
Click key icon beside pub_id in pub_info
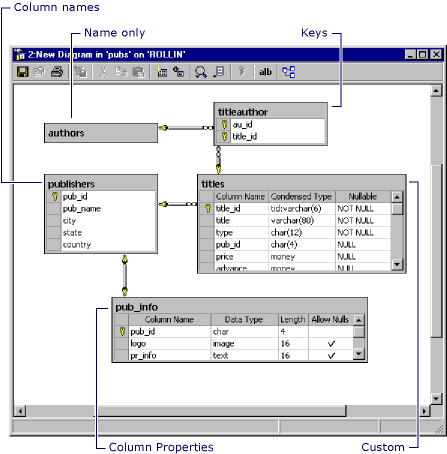click(122, 331)
